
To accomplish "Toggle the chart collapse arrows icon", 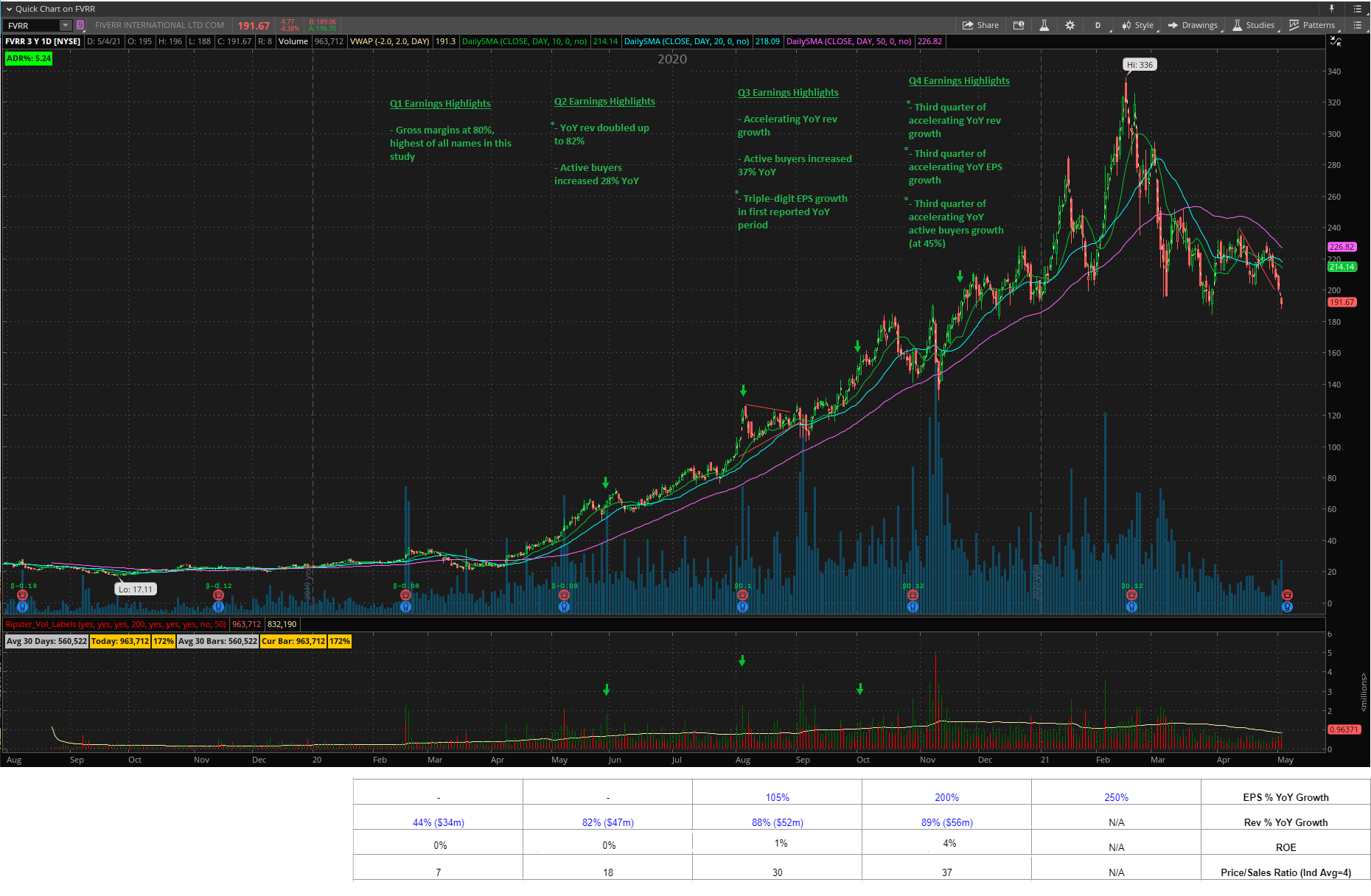I will tap(1336, 41).
